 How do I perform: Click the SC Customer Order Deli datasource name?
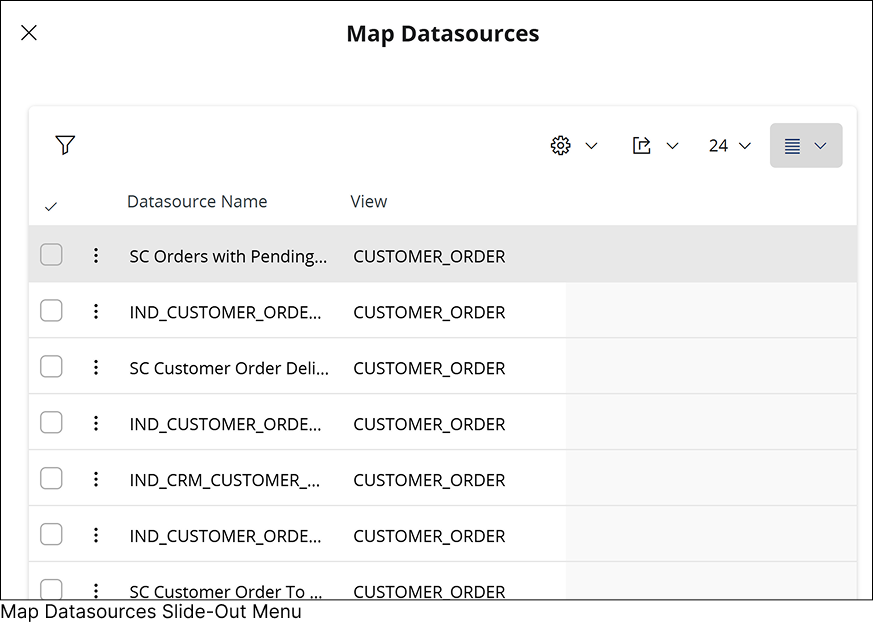pos(229,368)
